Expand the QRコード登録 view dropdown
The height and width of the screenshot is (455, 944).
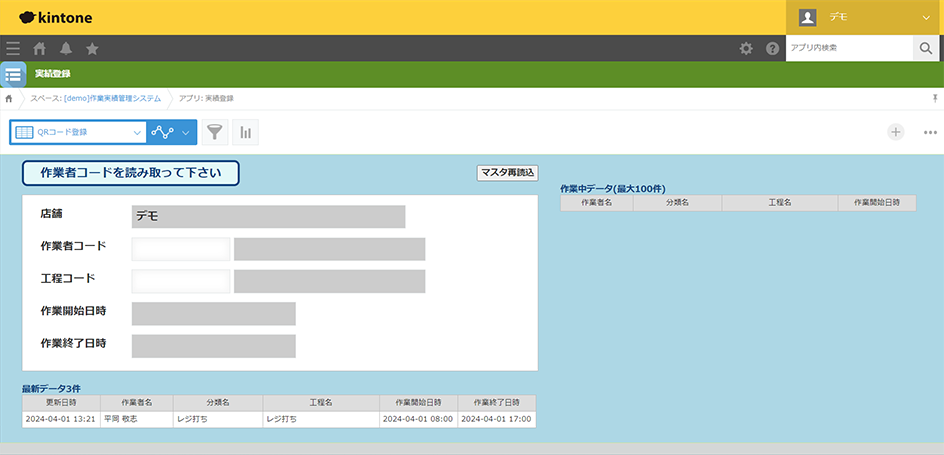pyautogui.click(x=137, y=132)
